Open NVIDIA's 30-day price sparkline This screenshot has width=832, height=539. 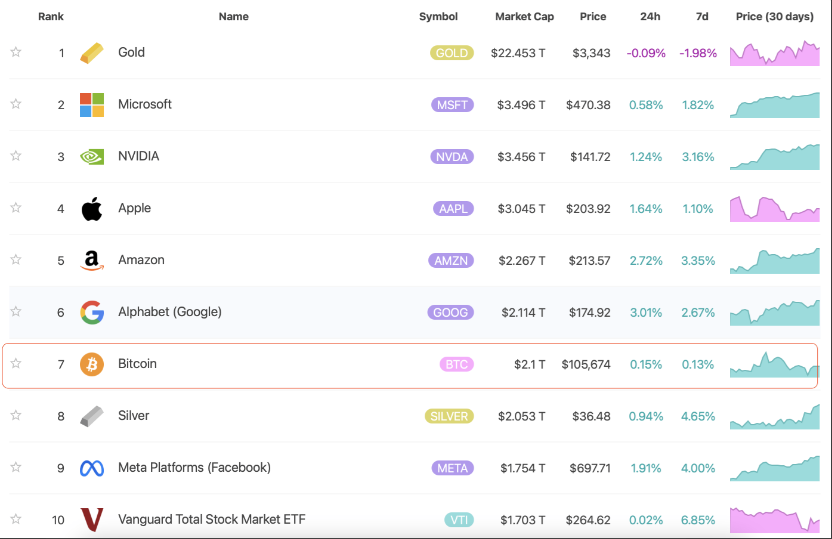pos(775,157)
